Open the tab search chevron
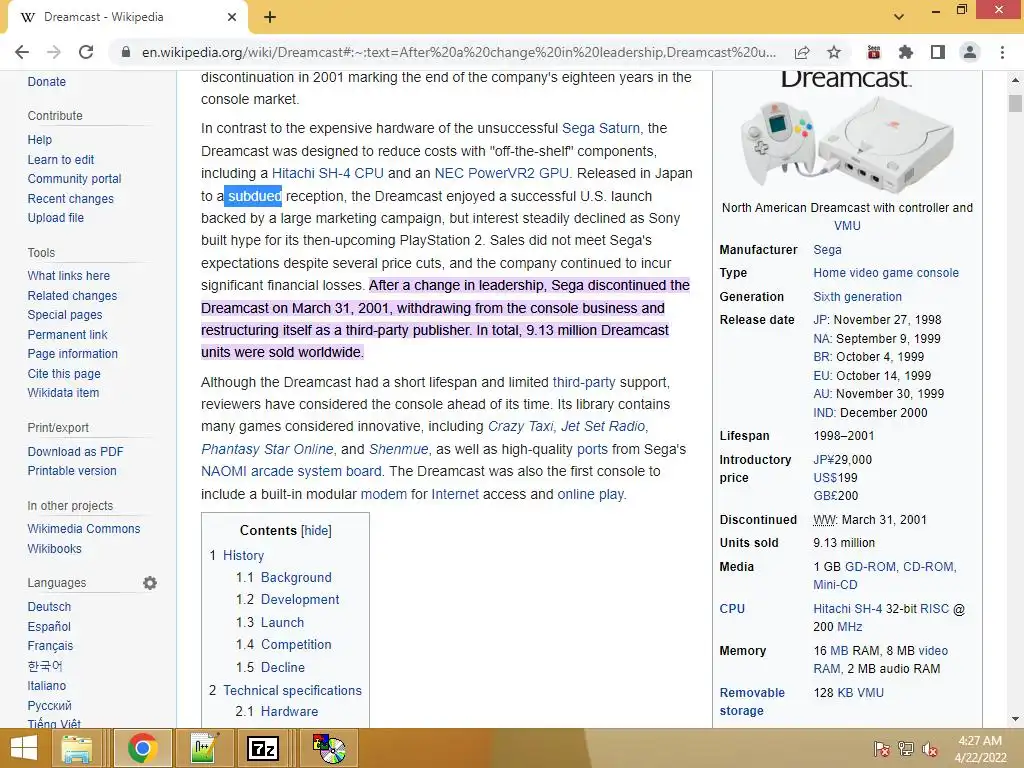1024x768 pixels. [x=899, y=17]
